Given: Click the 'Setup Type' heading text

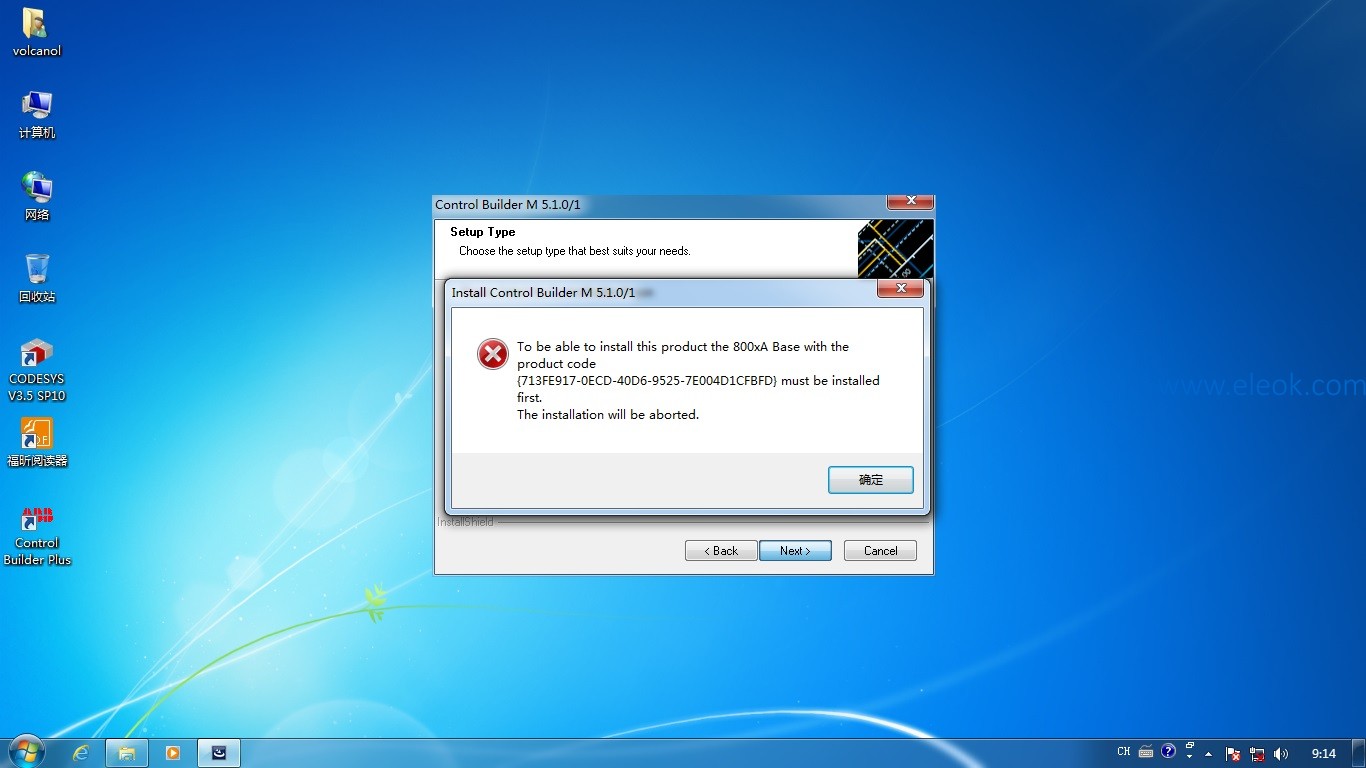Looking at the screenshot, I should 483,232.
